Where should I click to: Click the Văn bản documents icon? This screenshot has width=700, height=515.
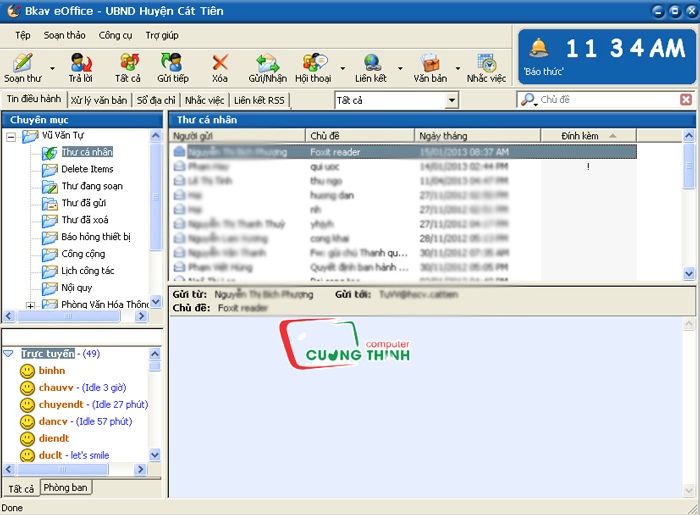coord(430,63)
